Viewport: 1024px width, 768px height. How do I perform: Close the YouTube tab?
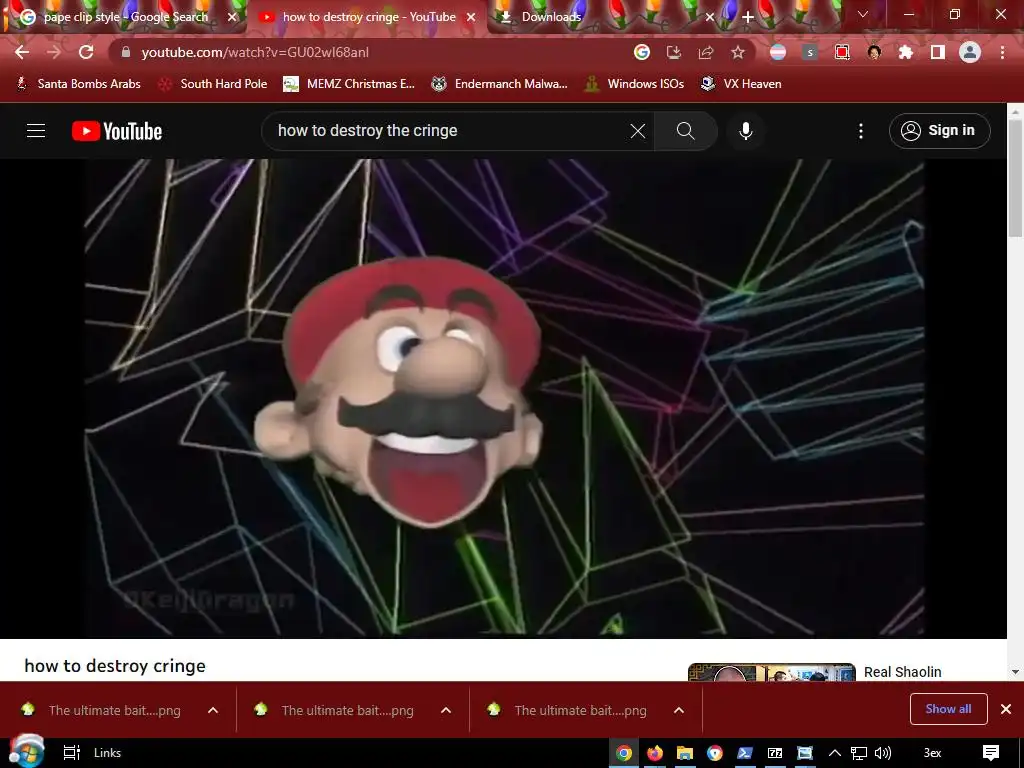point(471,17)
